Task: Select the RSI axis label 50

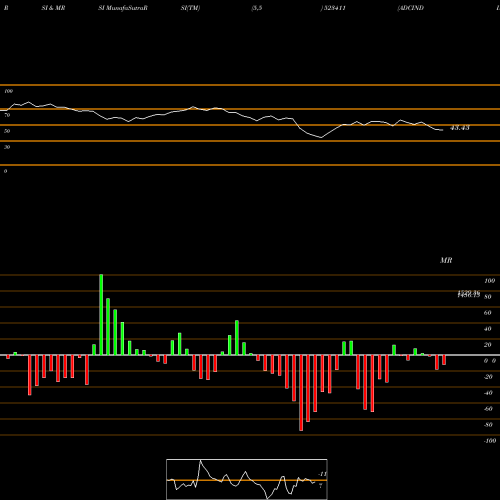Action: tap(7, 131)
